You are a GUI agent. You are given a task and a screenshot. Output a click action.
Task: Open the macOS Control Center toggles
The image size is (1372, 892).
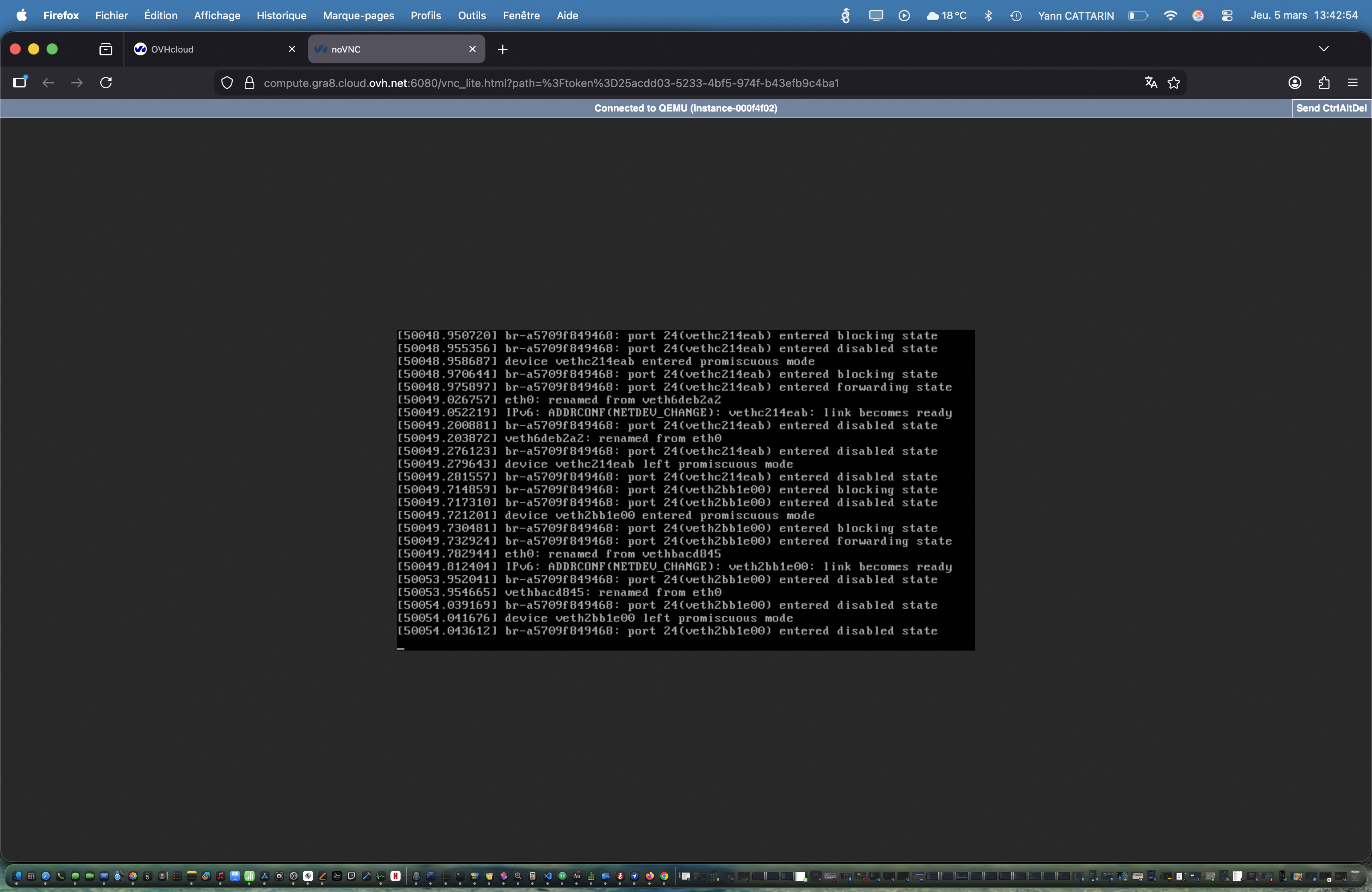coord(1227,16)
